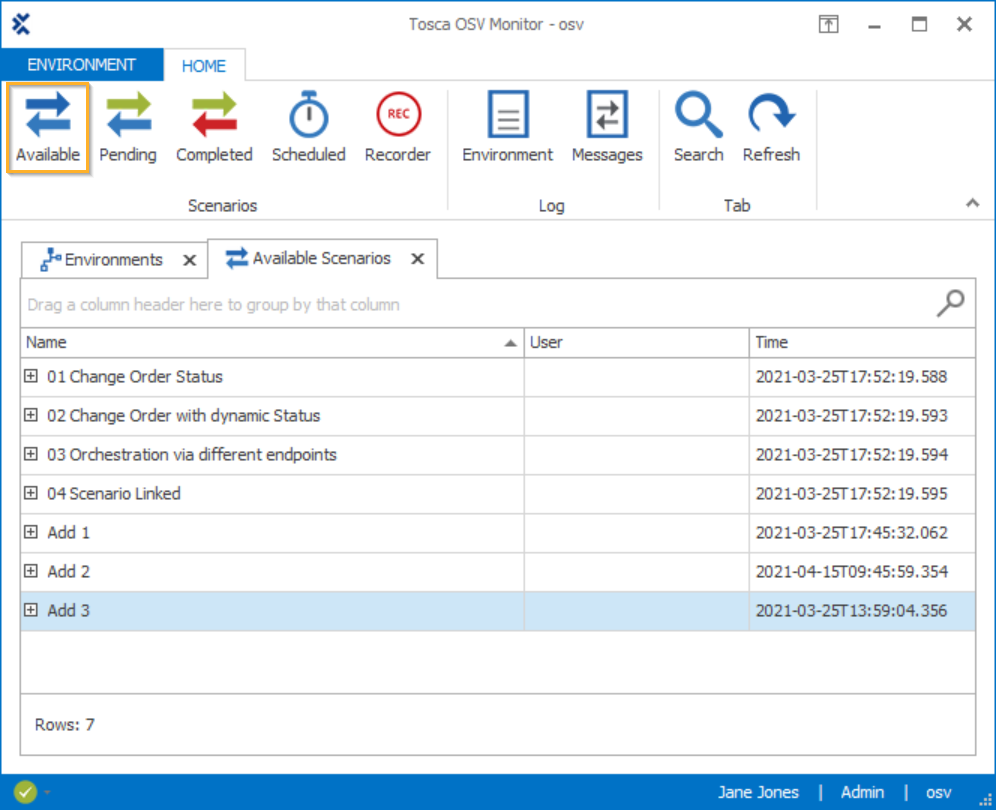Switch to the Environments tab
This screenshot has width=996, height=810.
pyautogui.click(x=103, y=260)
